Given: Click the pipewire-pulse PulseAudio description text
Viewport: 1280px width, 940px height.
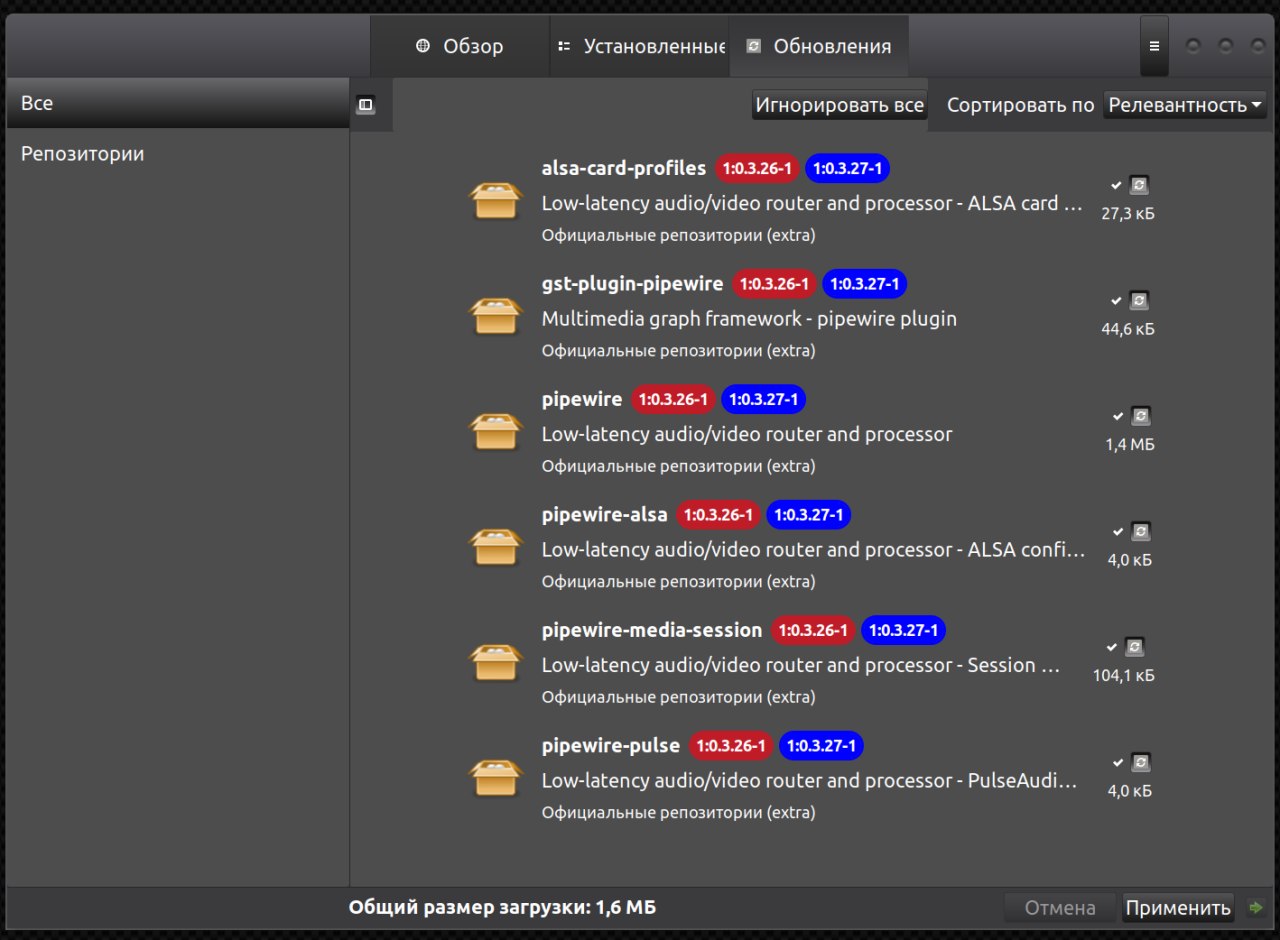Looking at the screenshot, I should 810,781.
